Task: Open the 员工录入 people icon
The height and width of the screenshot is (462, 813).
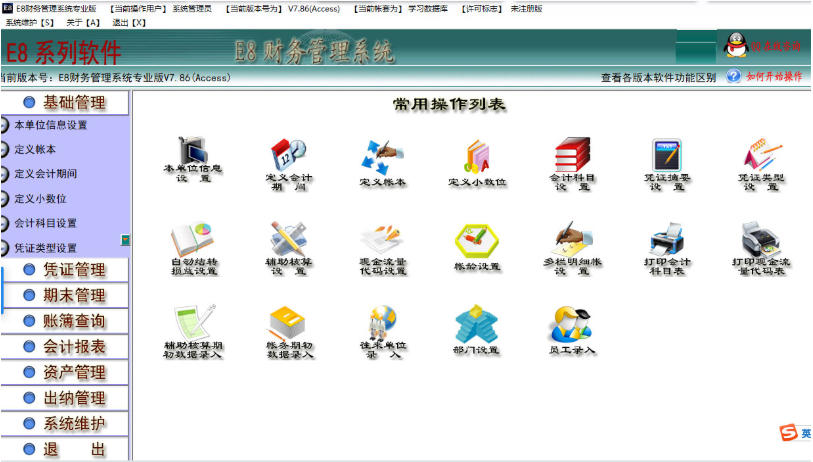Action: [572, 330]
